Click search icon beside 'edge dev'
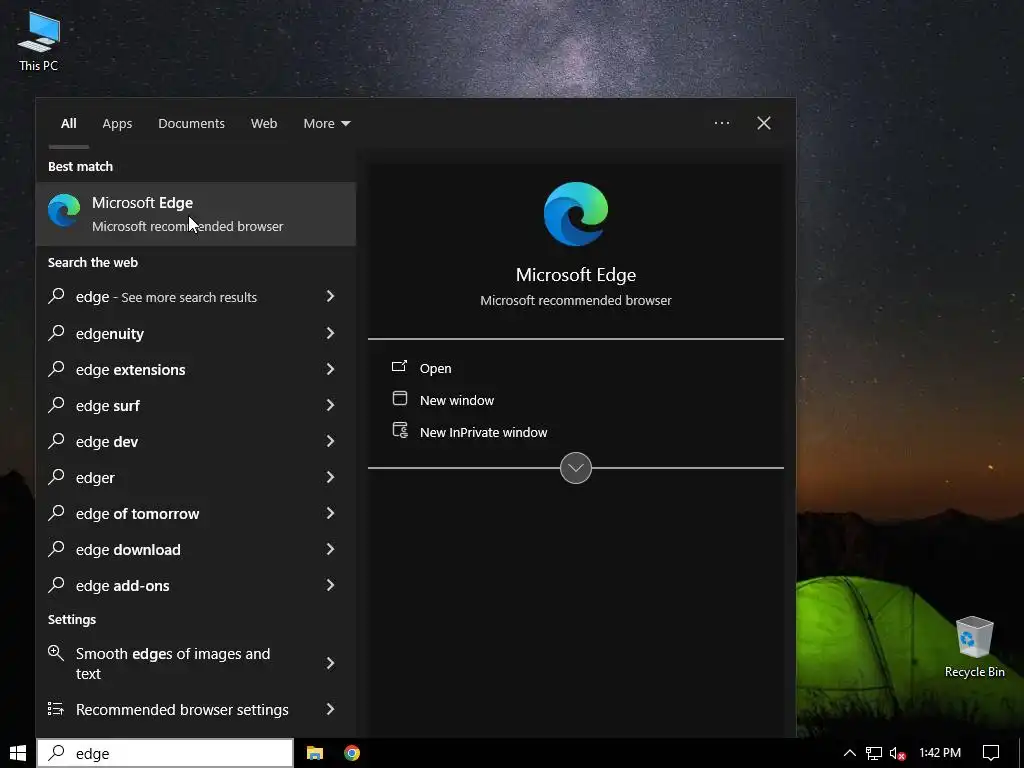The width and height of the screenshot is (1024, 768). click(57, 440)
